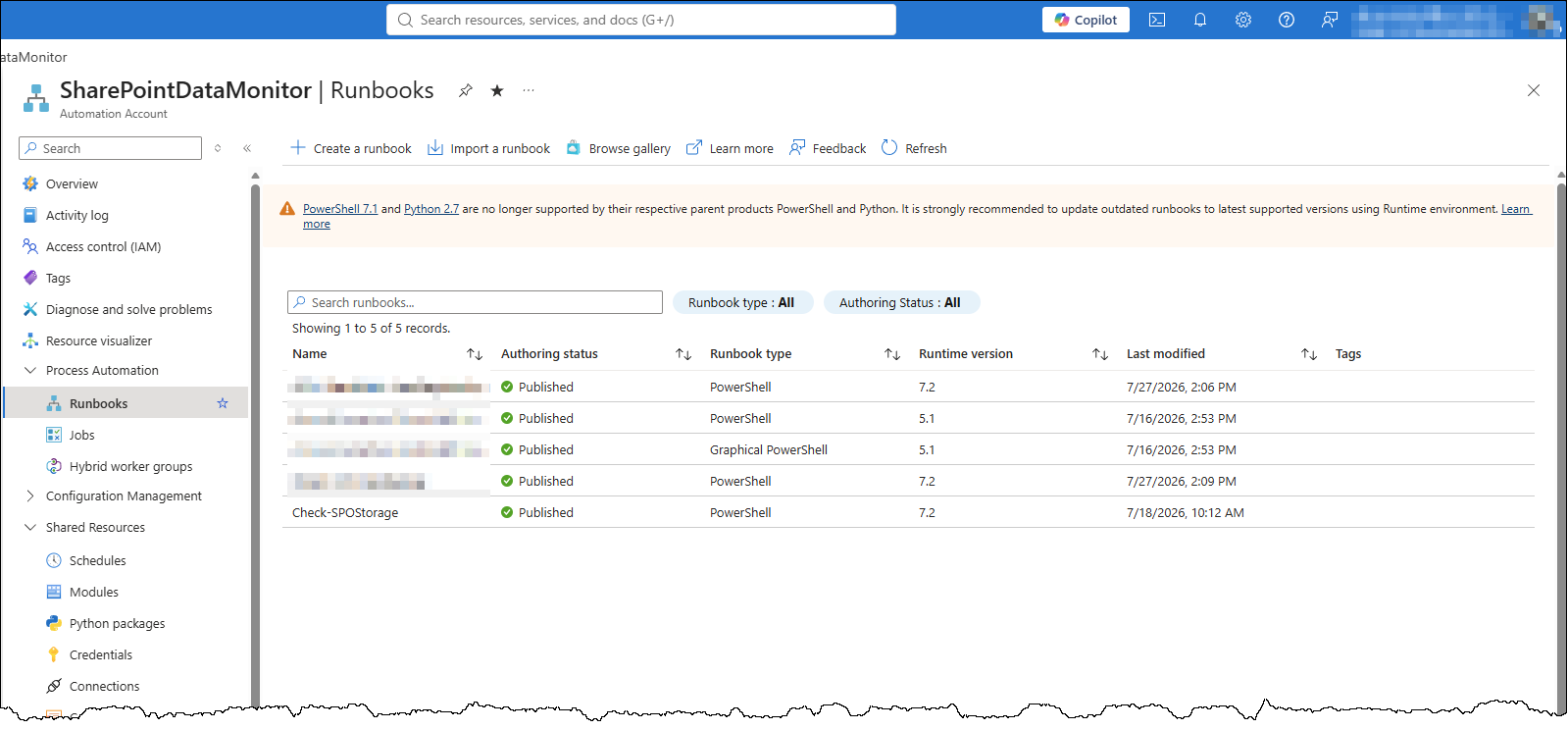Click the Graphical PowerShell runbook type cell
Viewport: 1568px width, 730px height.
pos(769,449)
